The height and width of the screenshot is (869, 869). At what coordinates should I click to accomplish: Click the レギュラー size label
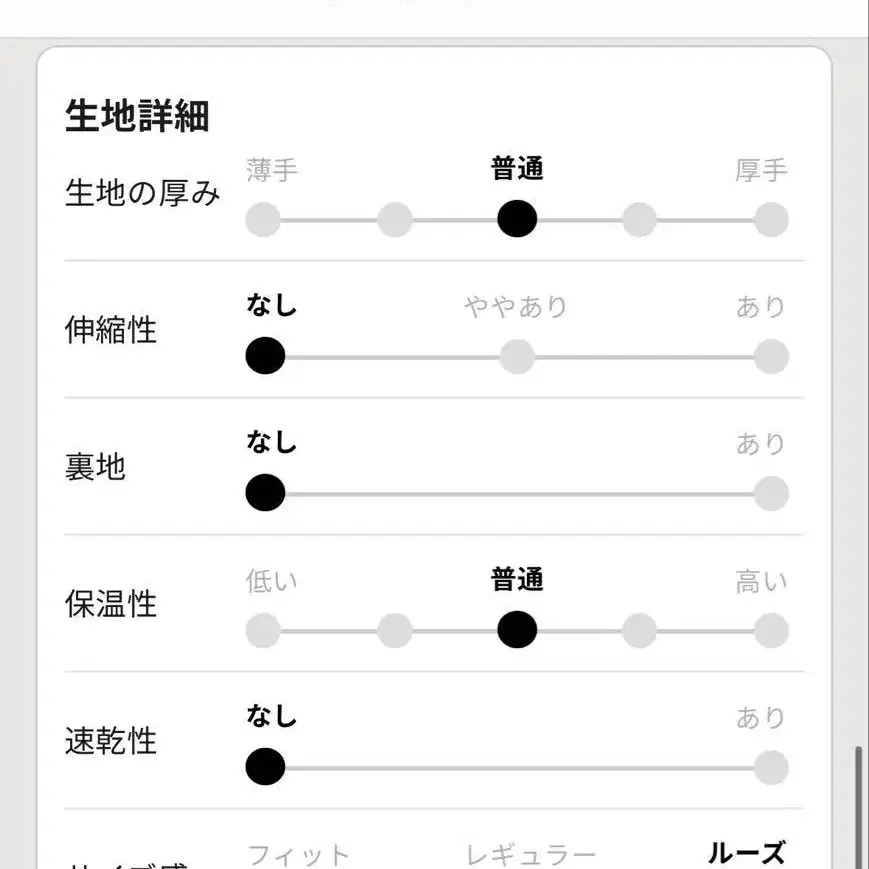coord(530,855)
